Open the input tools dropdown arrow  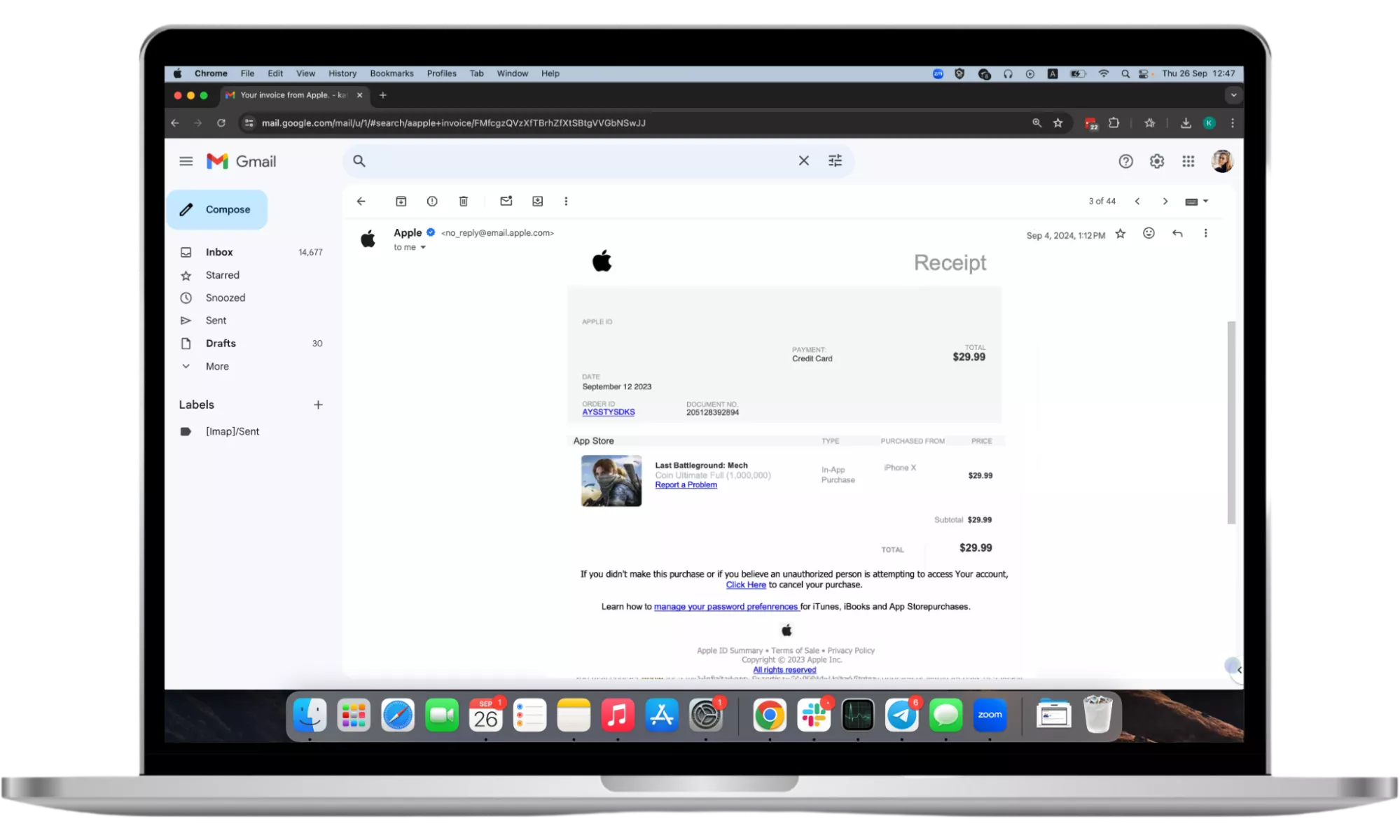click(x=1205, y=202)
